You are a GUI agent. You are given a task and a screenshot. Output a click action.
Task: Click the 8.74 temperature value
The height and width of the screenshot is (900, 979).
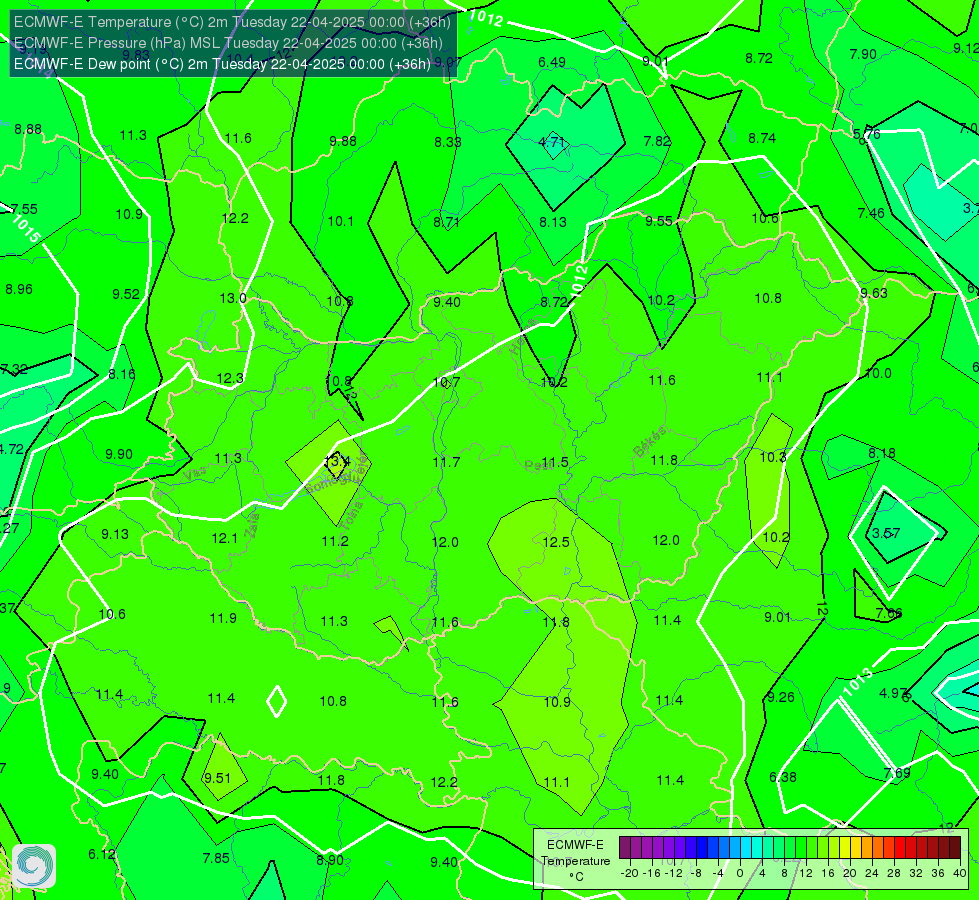click(762, 138)
